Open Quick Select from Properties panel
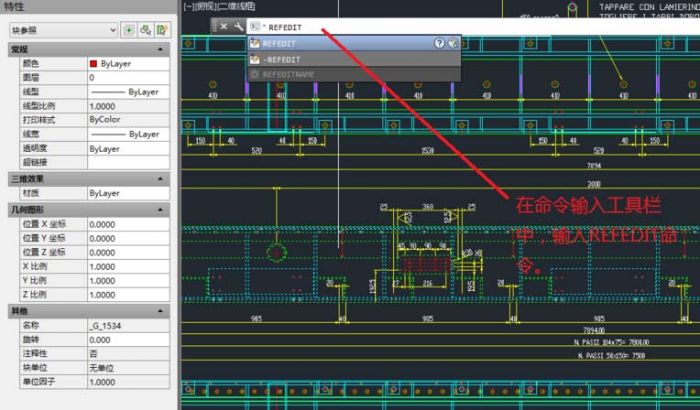This screenshot has width=700, height=410. coord(162,30)
